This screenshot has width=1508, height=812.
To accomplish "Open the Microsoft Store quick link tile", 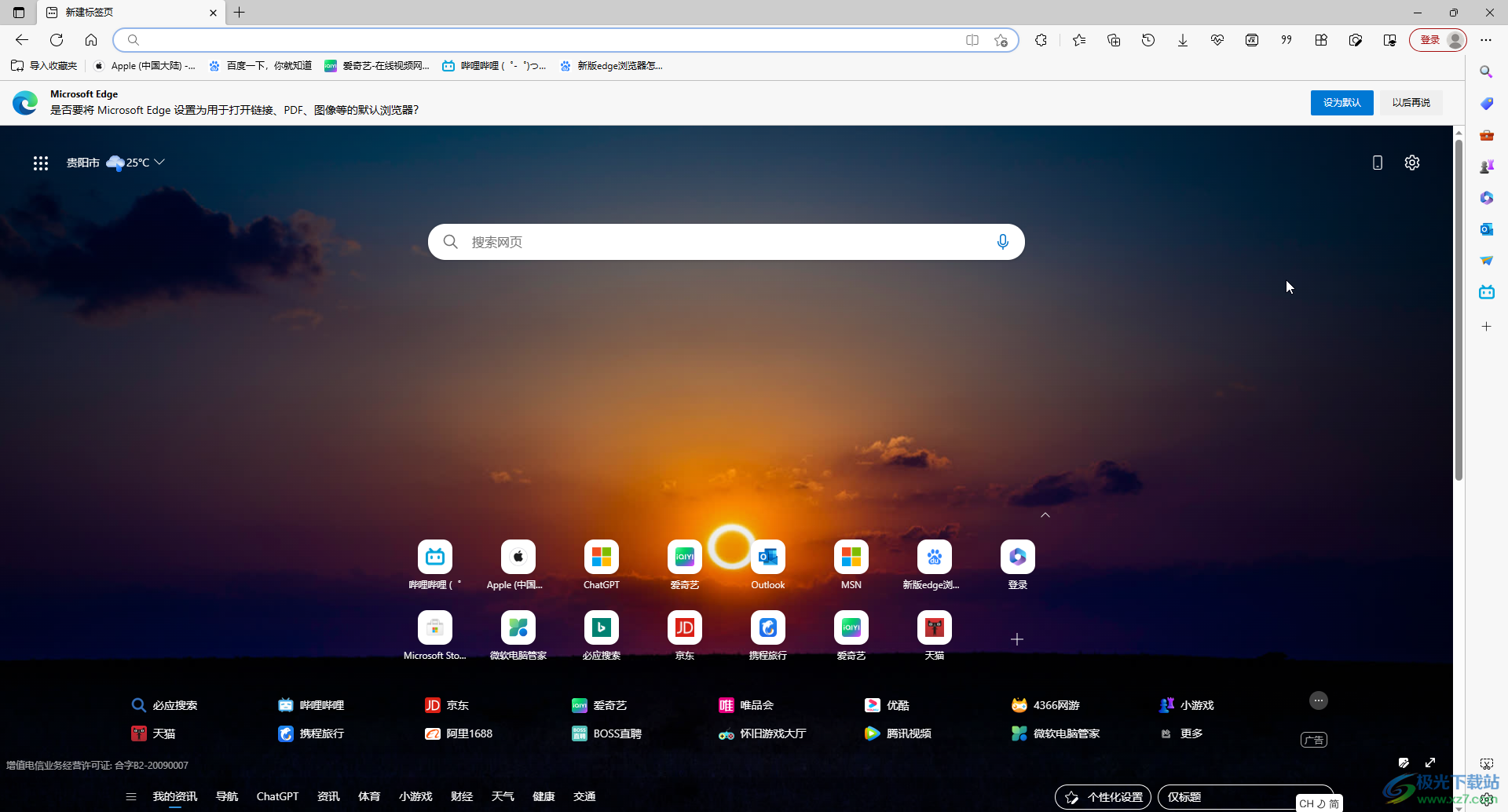I will (435, 636).
